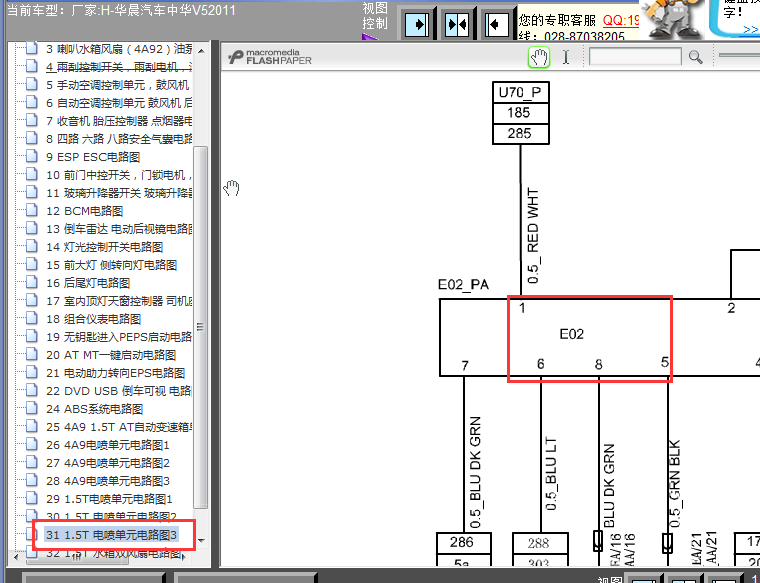Image resolution: width=760 pixels, height=583 pixels.
Task: Click the FlashPaper search text field
Action: [x=635, y=57]
